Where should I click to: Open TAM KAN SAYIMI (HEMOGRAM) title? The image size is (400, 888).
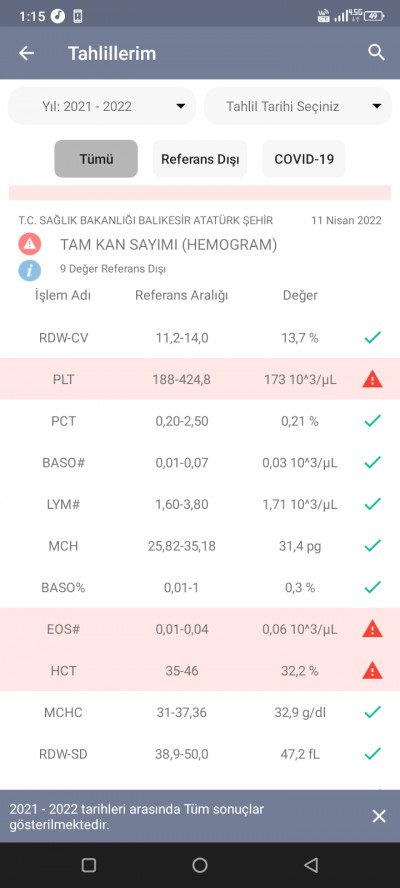168,245
